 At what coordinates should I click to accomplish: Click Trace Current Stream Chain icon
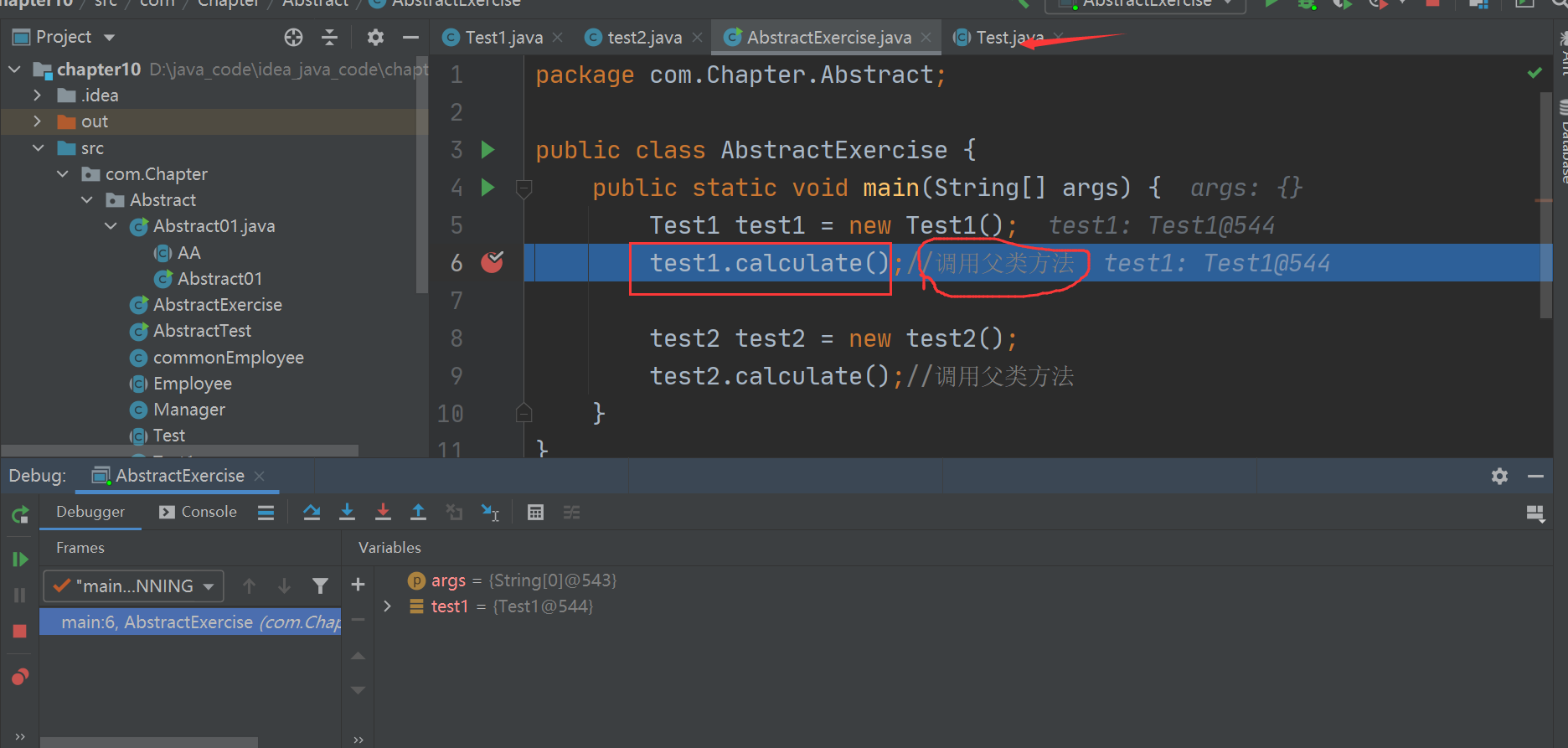click(571, 513)
